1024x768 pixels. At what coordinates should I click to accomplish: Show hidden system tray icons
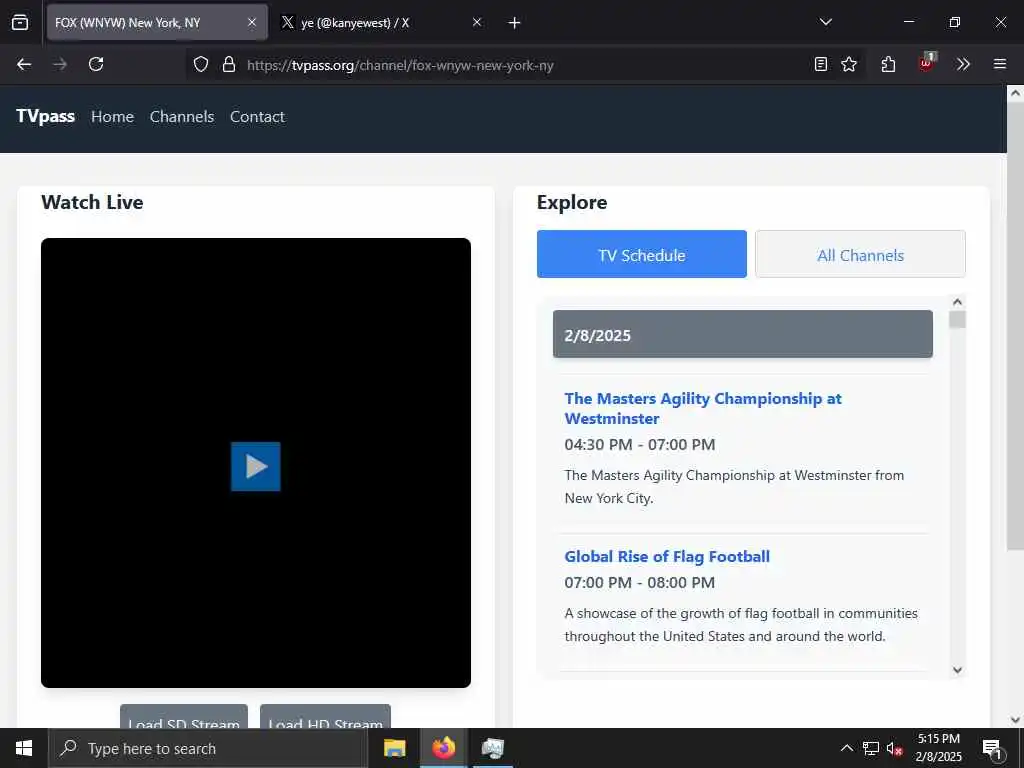tap(846, 748)
